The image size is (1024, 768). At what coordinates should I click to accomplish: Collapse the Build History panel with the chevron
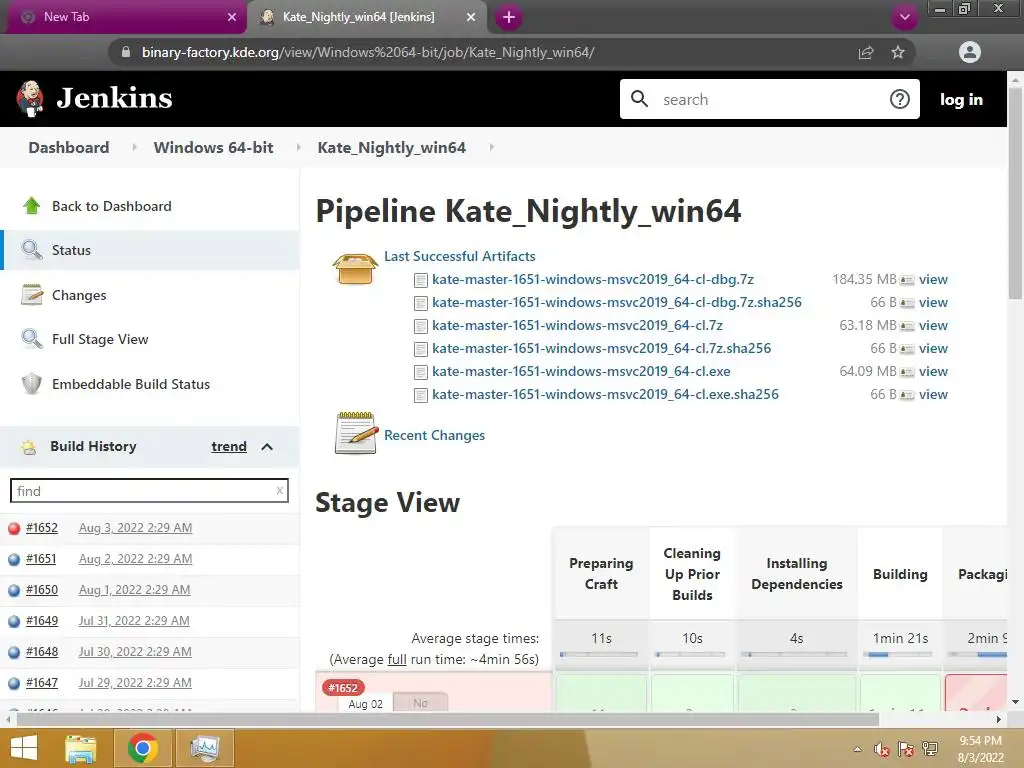(267, 447)
